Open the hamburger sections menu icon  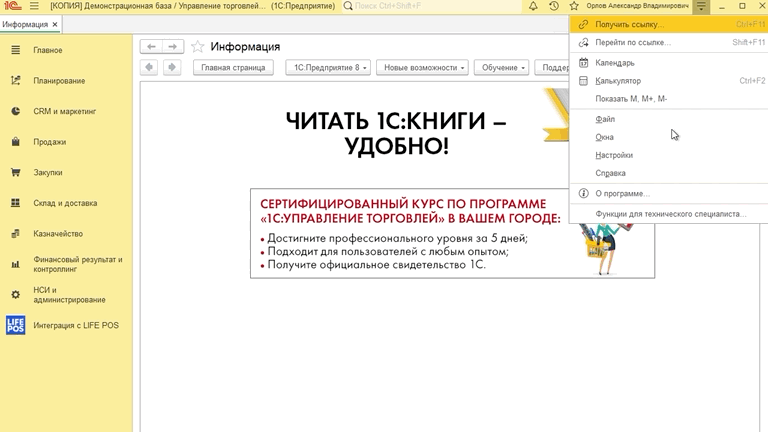[x=34, y=6]
